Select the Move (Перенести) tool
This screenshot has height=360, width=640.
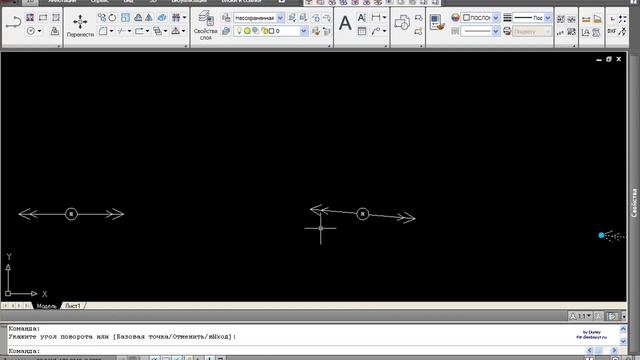80,25
